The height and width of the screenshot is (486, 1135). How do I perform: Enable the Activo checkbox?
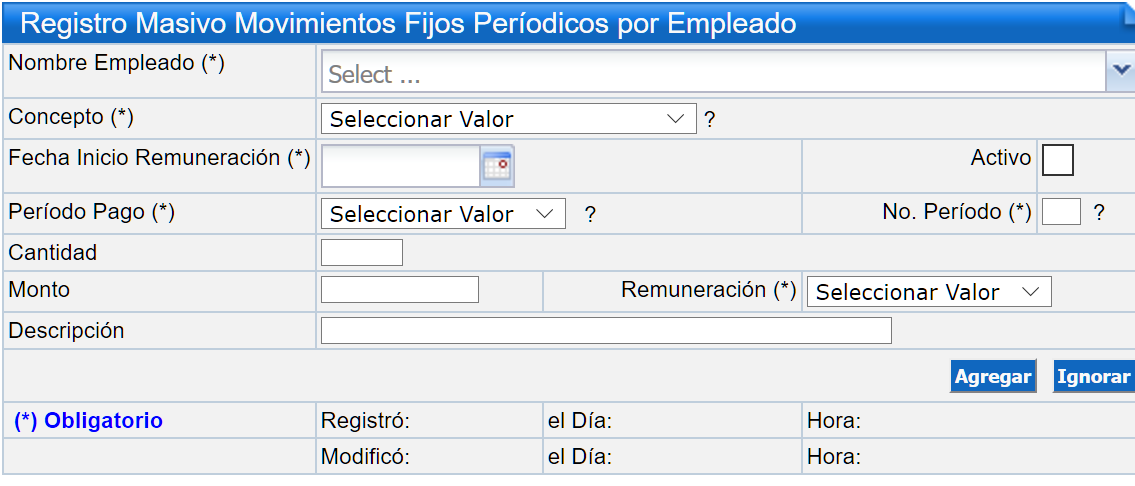[x=1058, y=160]
